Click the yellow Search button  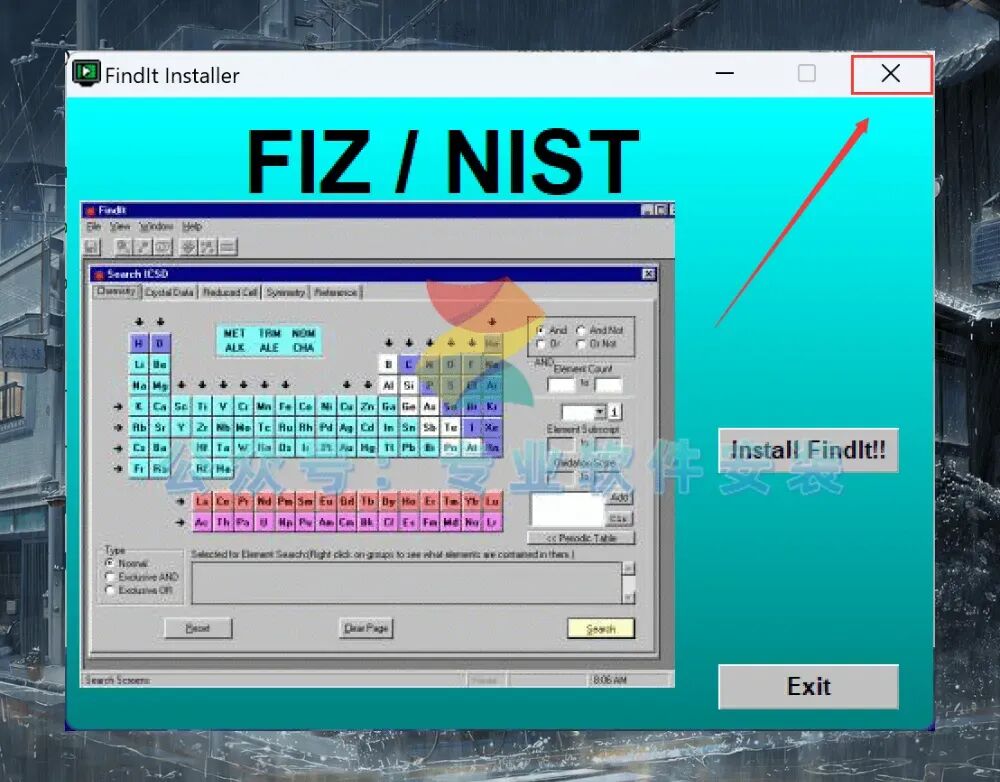pos(601,628)
